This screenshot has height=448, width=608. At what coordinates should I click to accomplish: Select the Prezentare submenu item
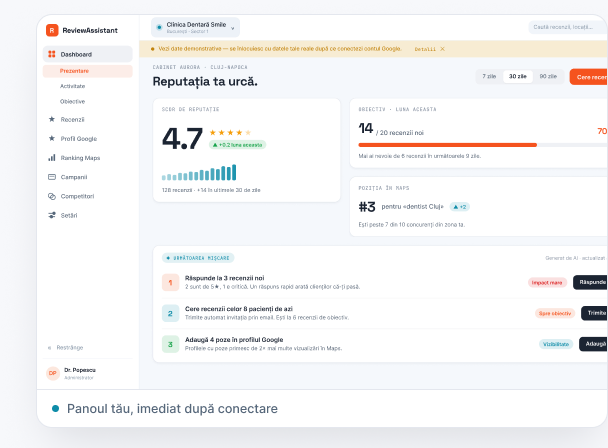88,71
